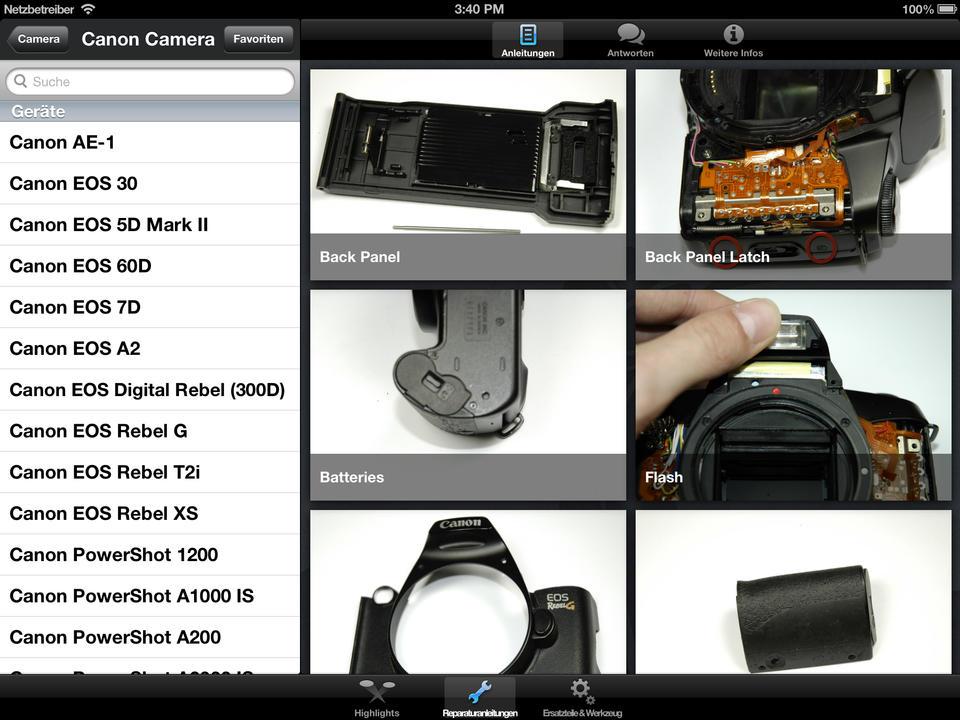This screenshot has width=960, height=720.
Task: Choose Canon EOS 60D
Action: 150,266
